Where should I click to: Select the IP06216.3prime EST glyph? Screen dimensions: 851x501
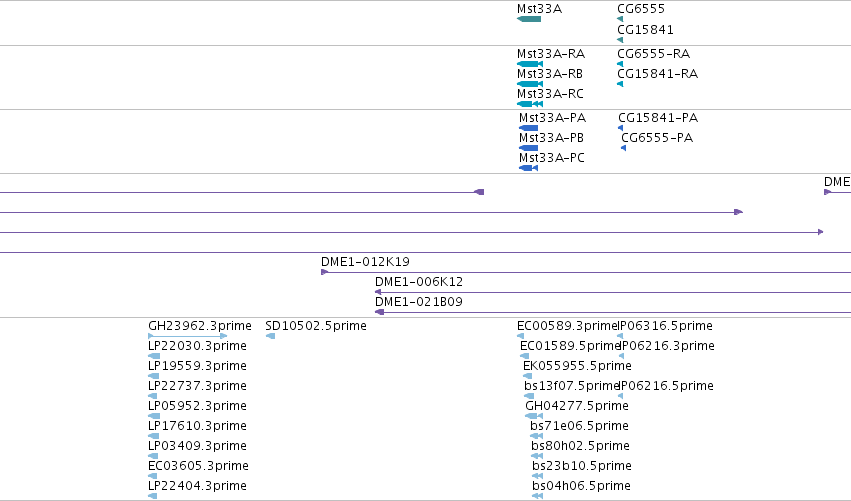[621, 356]
